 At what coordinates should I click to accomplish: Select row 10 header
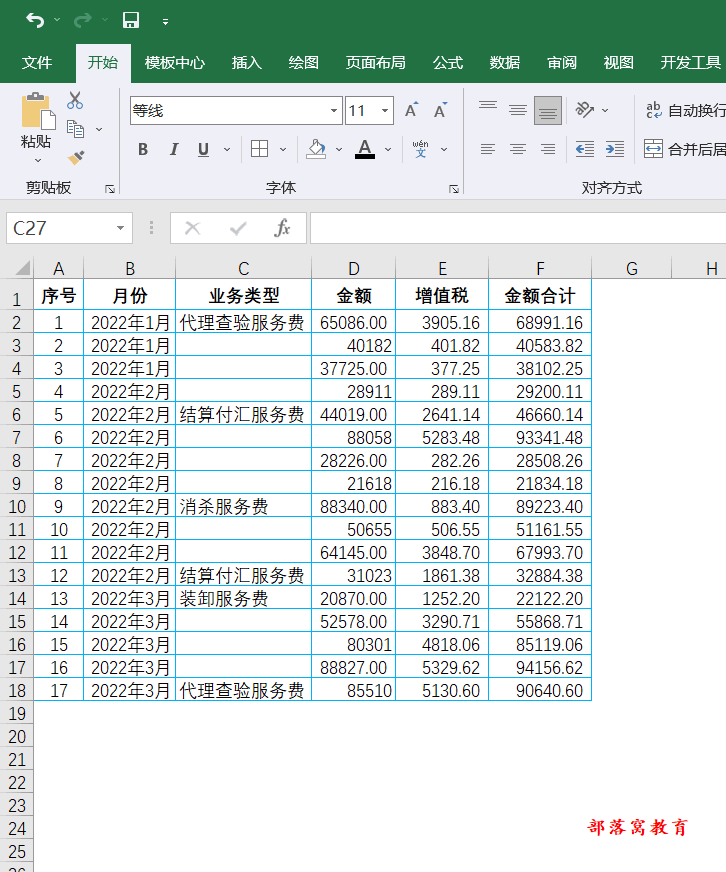tap(17, 507)
